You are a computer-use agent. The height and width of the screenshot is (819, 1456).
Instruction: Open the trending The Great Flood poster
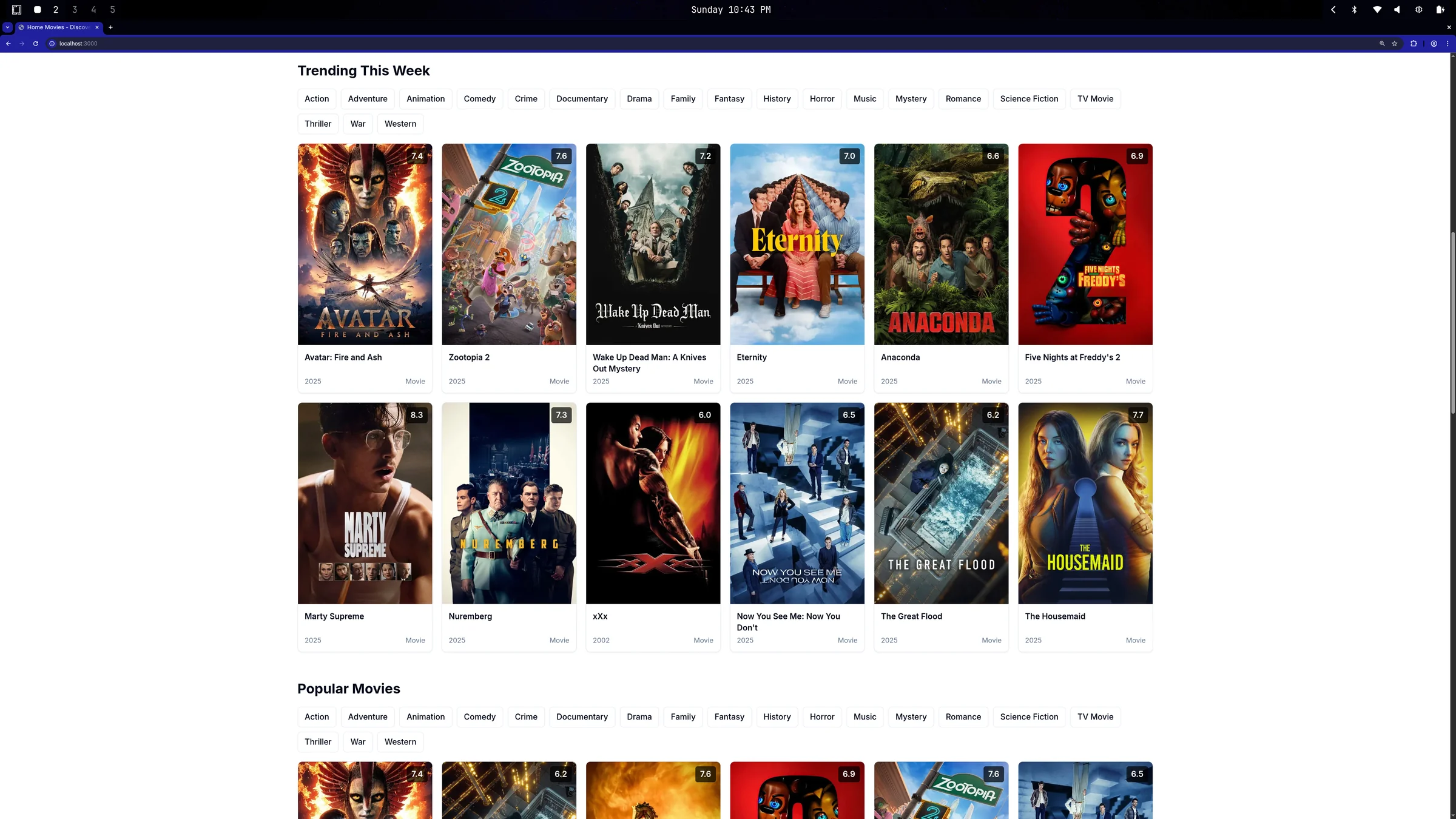click(x=942, y=504)
